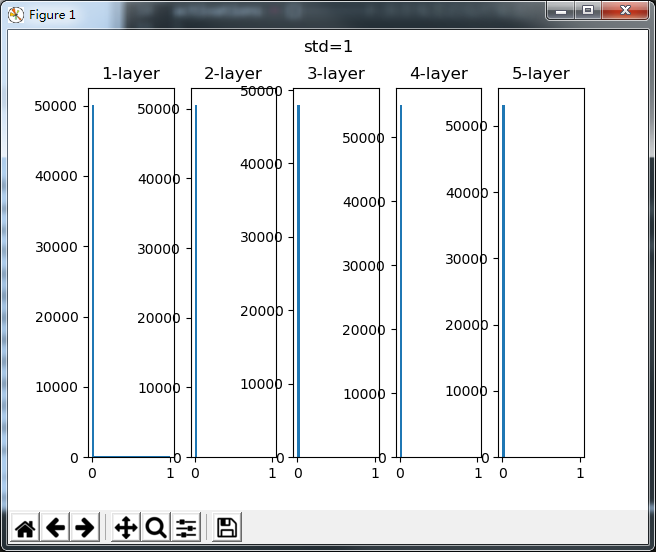Click the blue histogram bar in 1-layer plot
656x552 pixels.
coord(93,281)
